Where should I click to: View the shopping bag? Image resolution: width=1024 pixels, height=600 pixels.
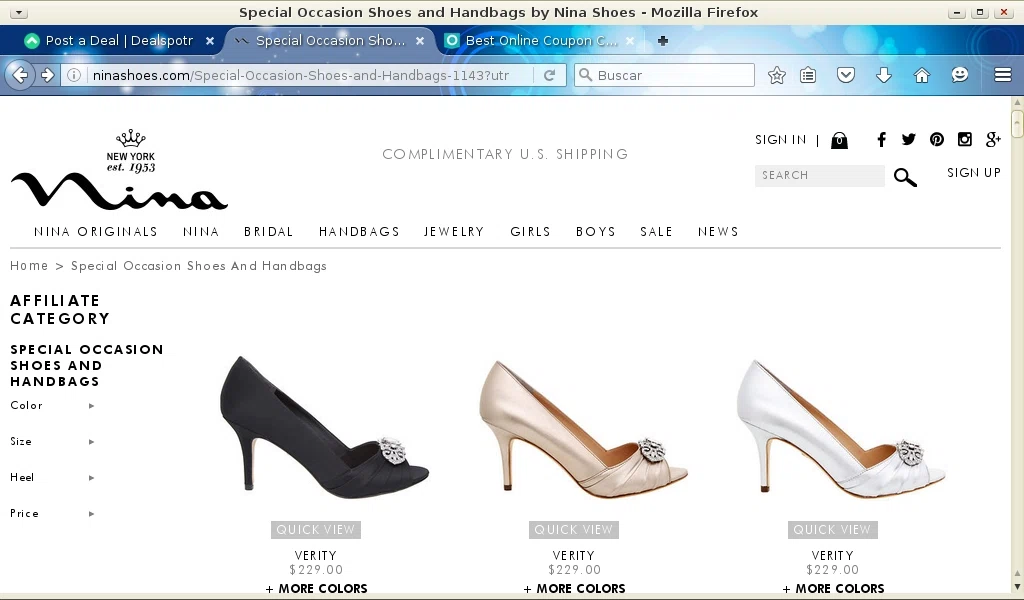tap(839, 140)
